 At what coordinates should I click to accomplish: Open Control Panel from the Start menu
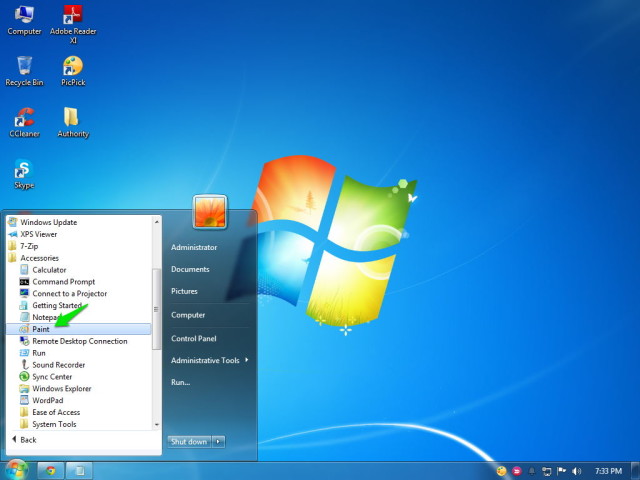(x=193, y=338)
